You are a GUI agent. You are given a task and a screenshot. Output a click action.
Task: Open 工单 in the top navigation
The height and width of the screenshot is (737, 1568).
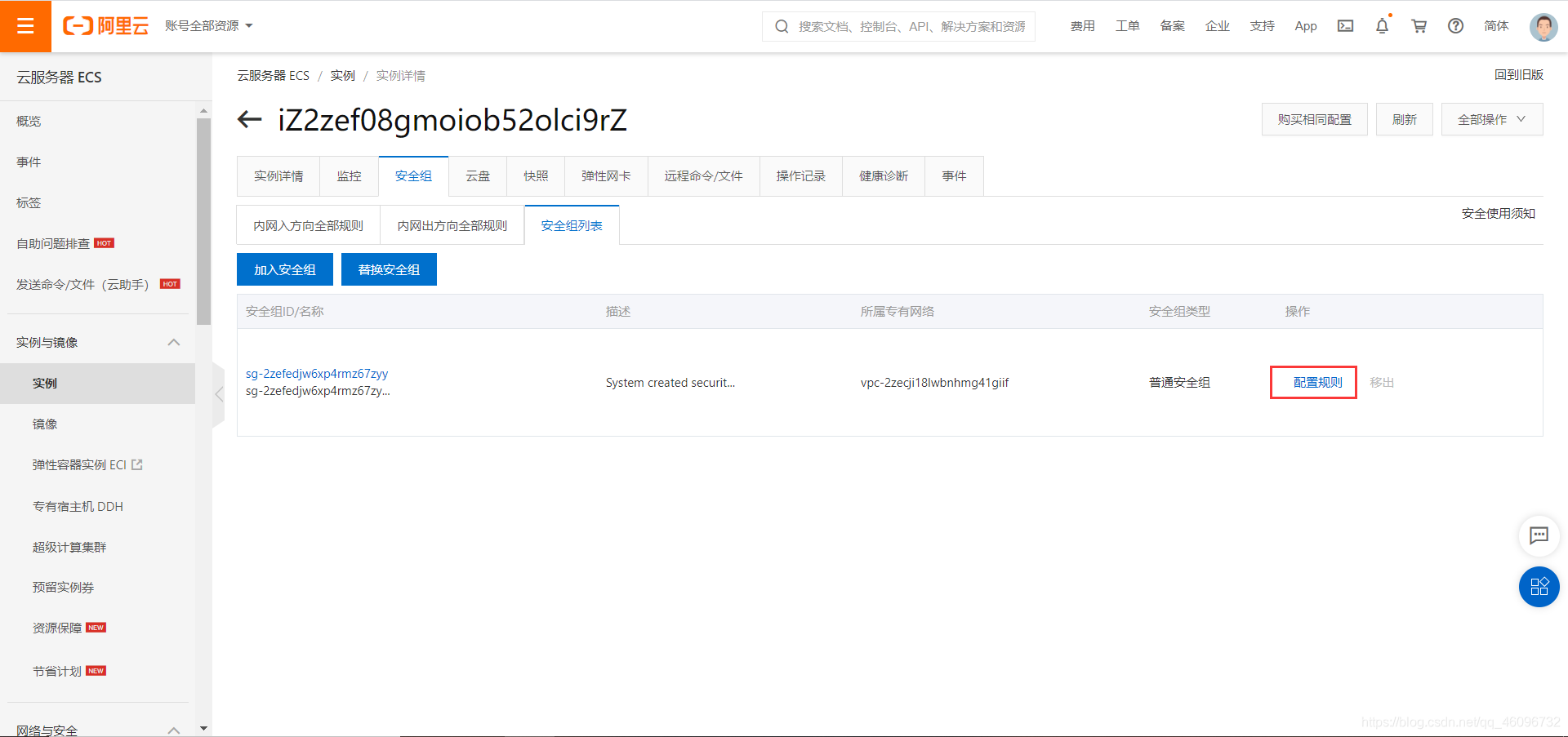point(1127,26)
